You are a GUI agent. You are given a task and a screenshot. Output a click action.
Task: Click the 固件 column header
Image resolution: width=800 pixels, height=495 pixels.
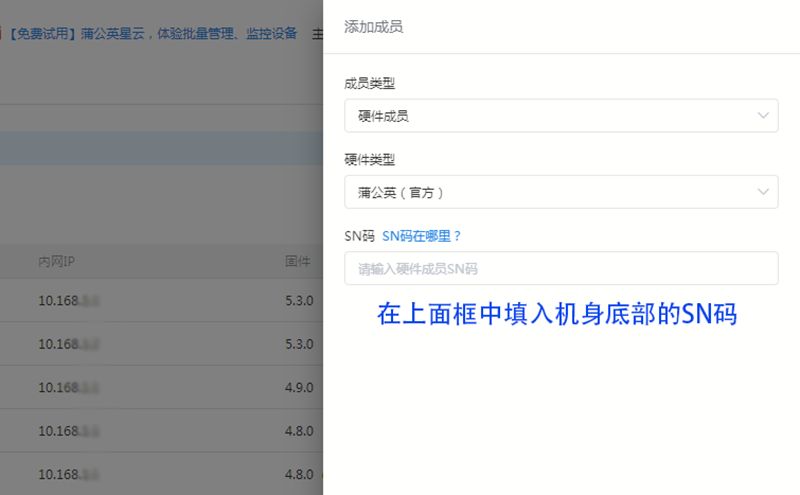pyautogui.click(x=297, y=261)
